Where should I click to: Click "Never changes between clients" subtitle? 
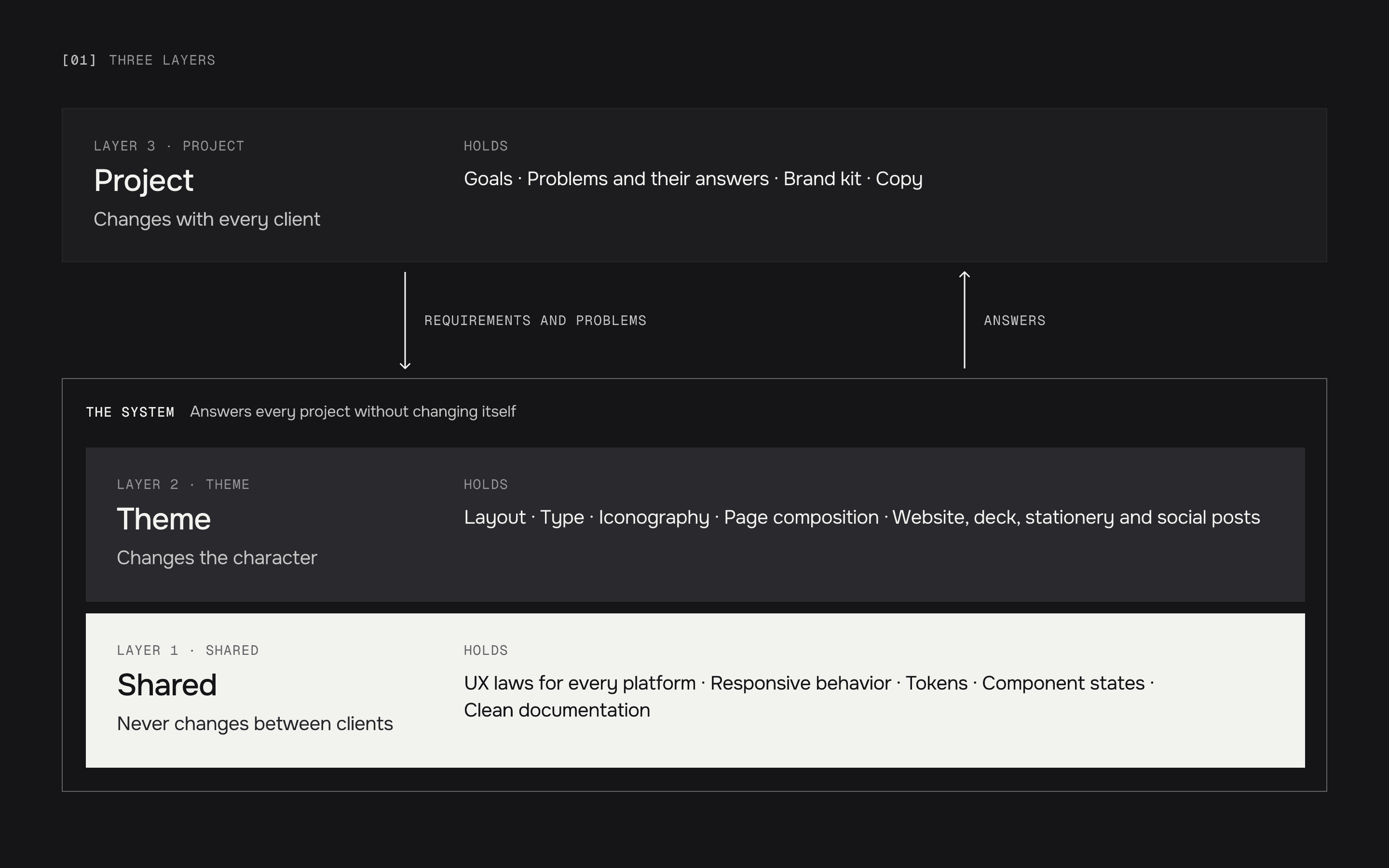pos(255,724)
